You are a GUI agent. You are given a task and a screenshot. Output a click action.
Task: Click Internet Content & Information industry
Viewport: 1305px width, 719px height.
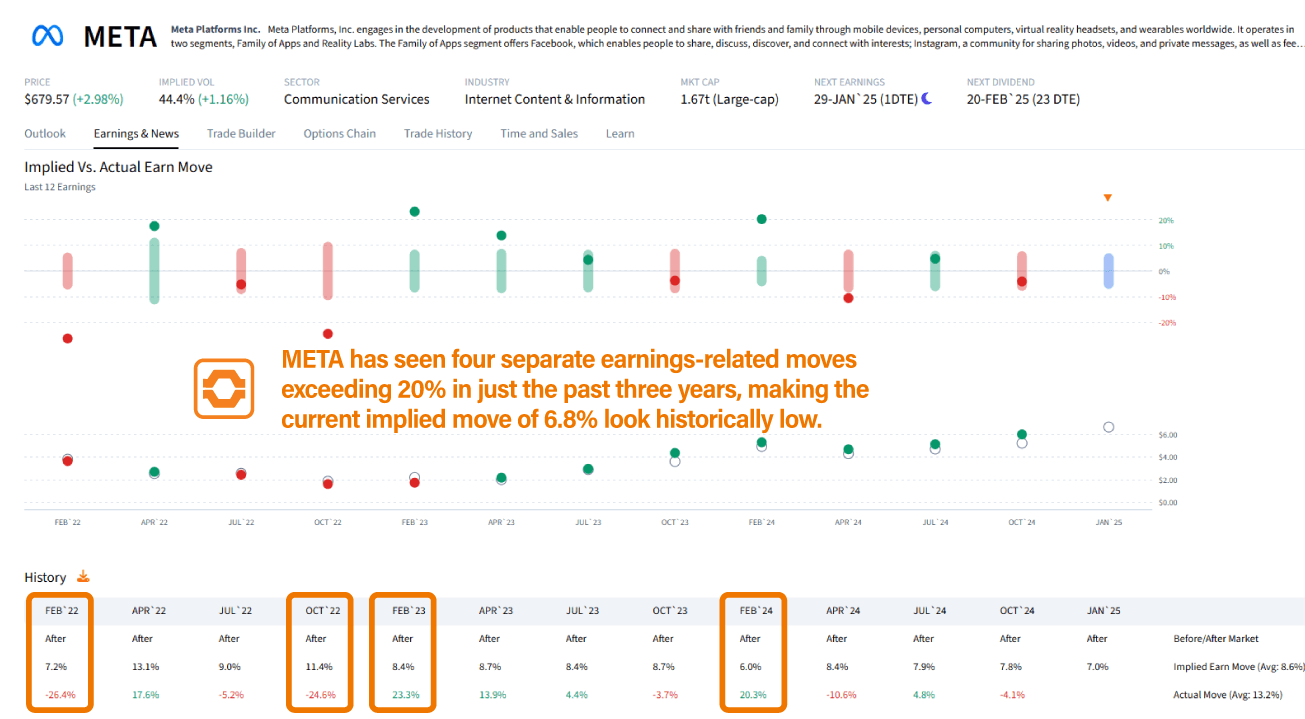(555, 99)
